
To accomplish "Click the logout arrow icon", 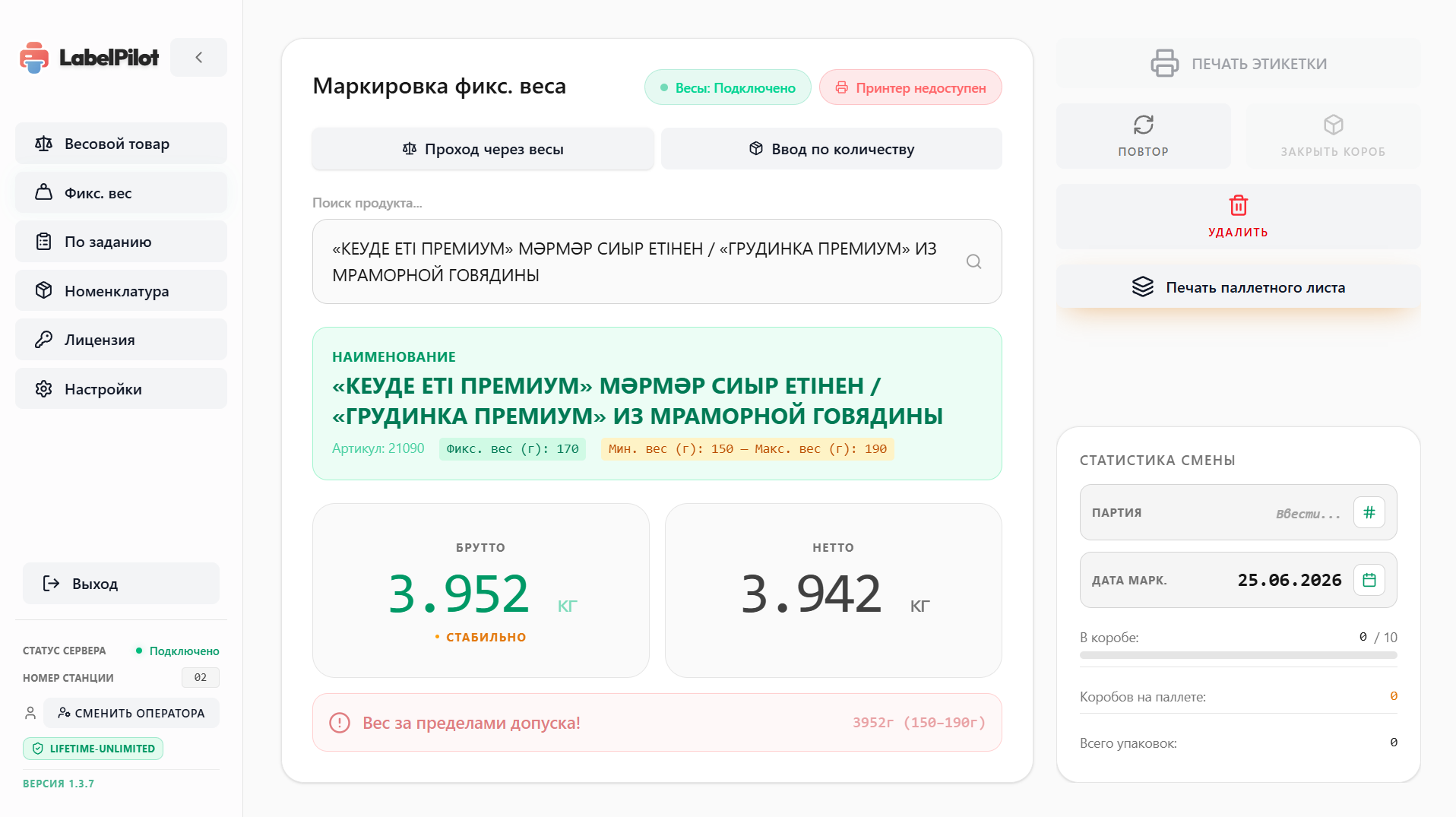I will click(51, 584).
